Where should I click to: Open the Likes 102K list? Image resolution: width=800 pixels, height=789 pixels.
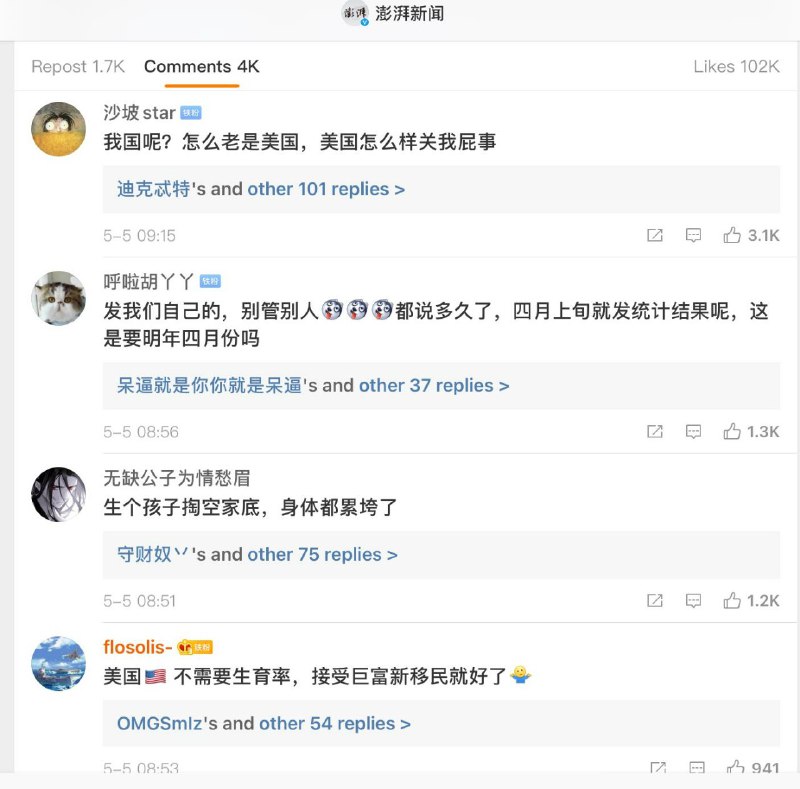click(x=736, y=67)
